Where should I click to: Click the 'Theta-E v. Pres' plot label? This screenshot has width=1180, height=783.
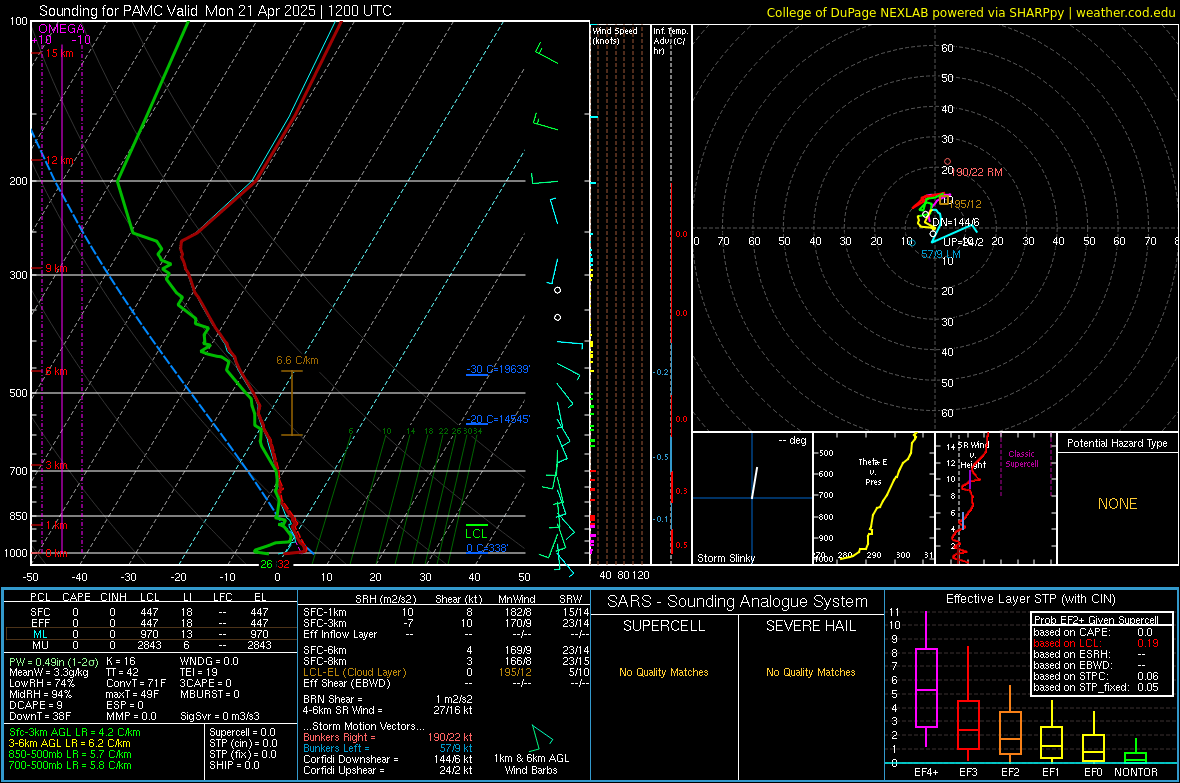pos(873,471)
